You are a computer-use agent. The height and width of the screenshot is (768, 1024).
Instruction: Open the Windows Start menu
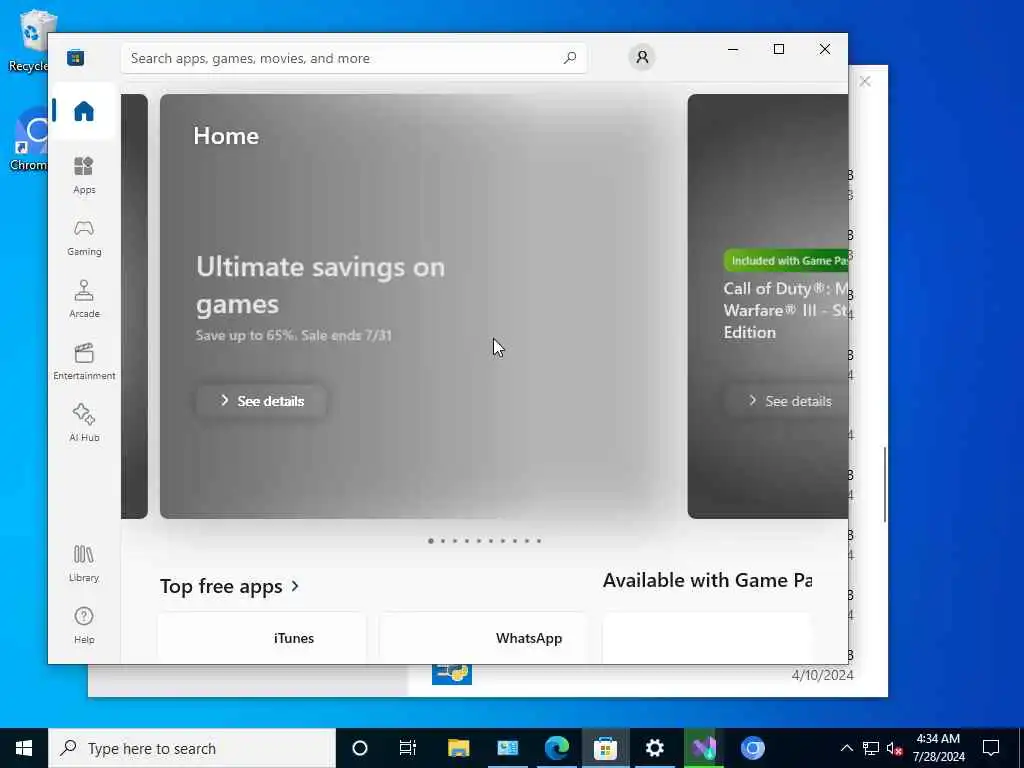pos(24,748)
